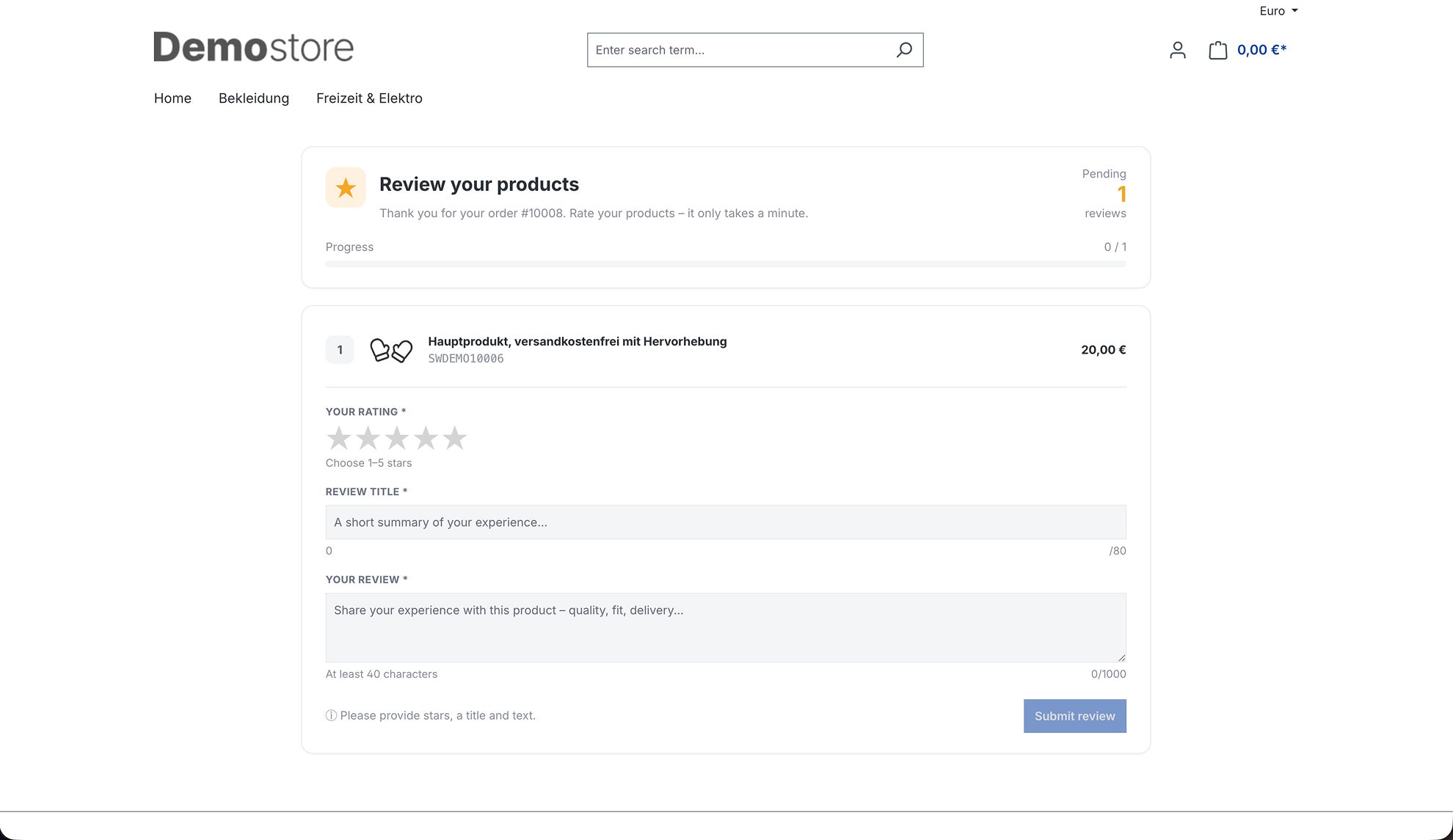The image size is (1453, 840).
Task: Click into the Your Review text area
Action: click(726, 628)
